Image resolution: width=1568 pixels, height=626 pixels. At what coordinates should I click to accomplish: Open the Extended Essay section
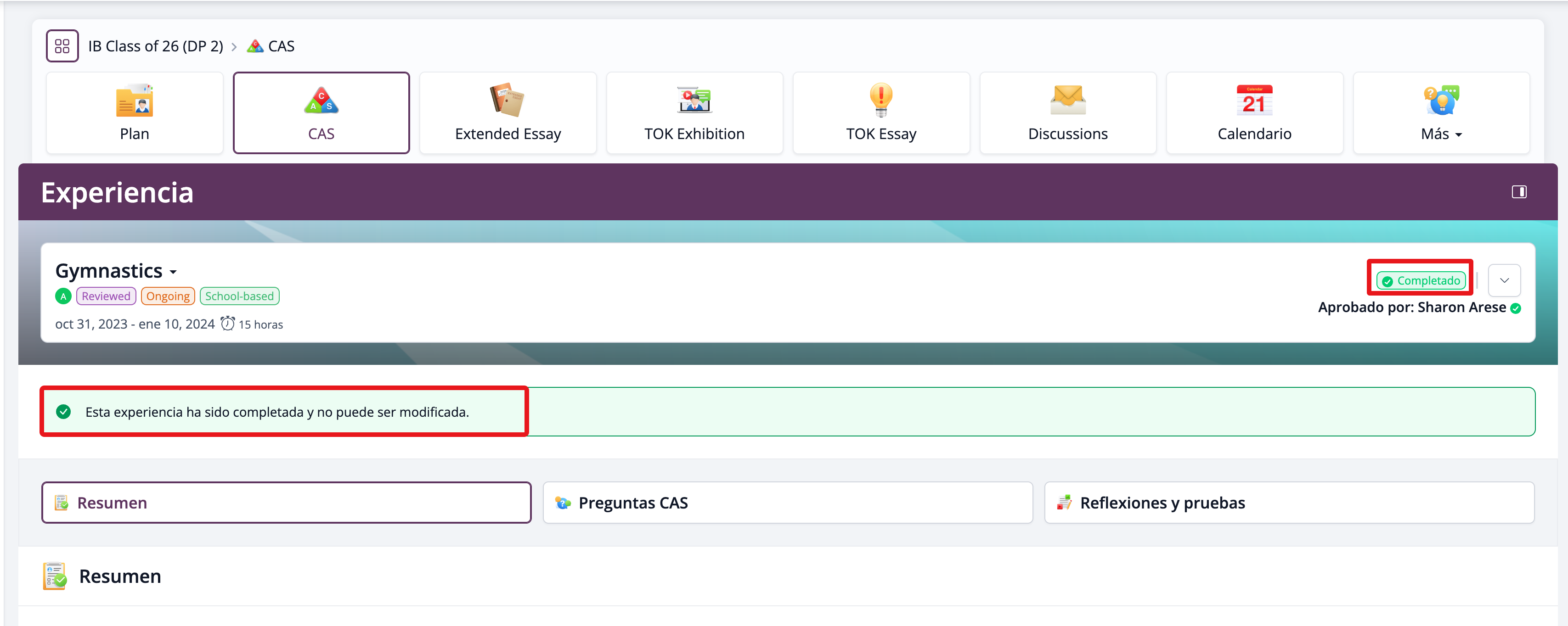point(508,113)
